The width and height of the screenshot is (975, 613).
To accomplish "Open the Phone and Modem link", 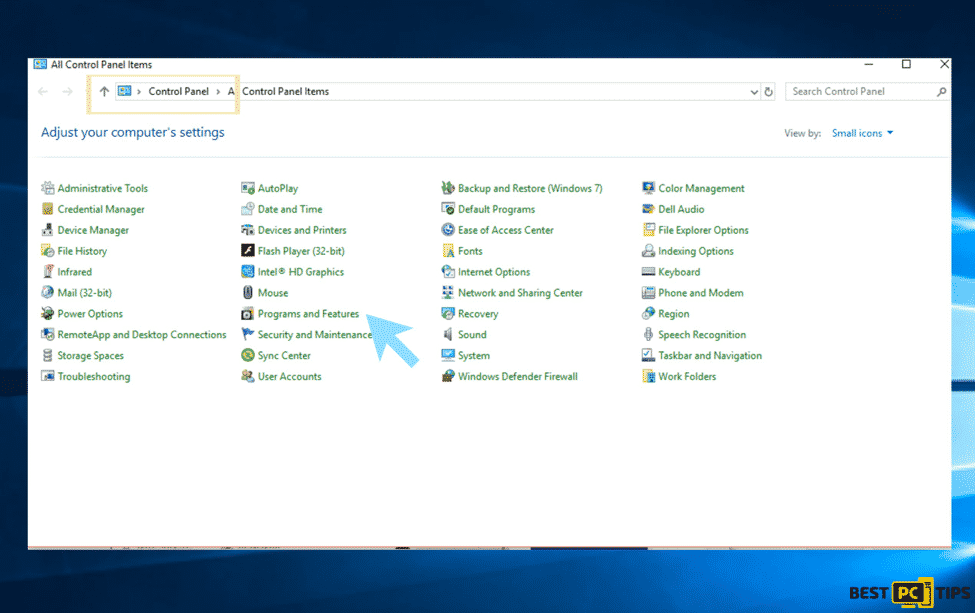I will pos(701,293).
